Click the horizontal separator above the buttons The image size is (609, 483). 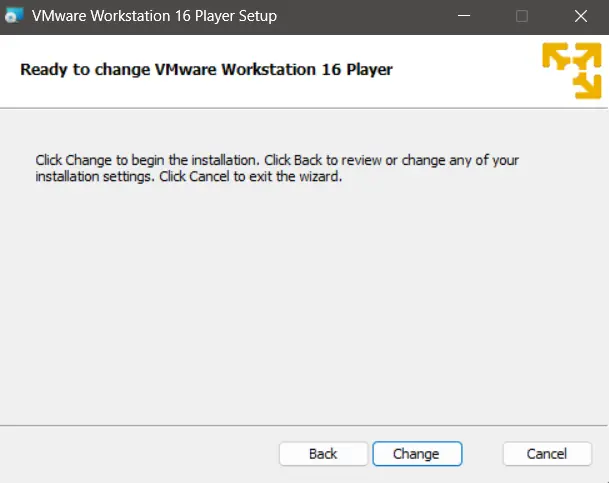point(300,425)
